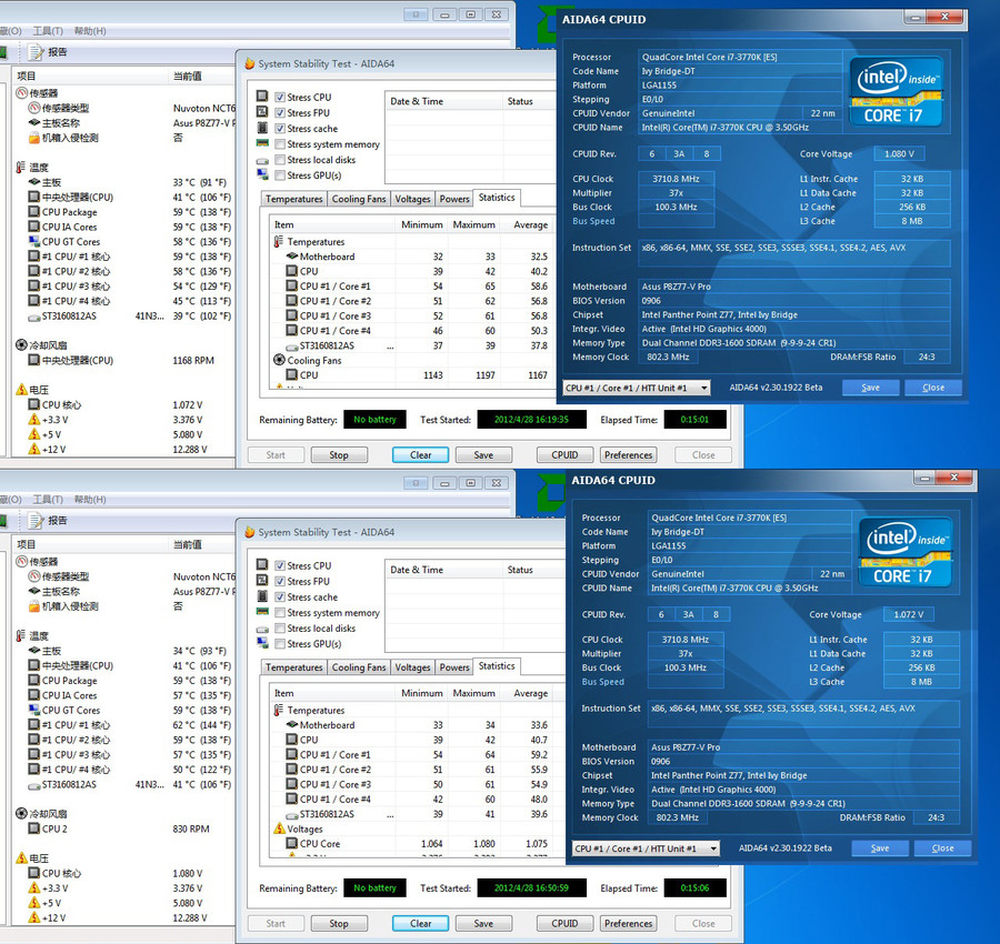Click the Stress CPU chip icon in the lower stability window
The width and height of the screenshot is (1000, 944).
point(262,565)
